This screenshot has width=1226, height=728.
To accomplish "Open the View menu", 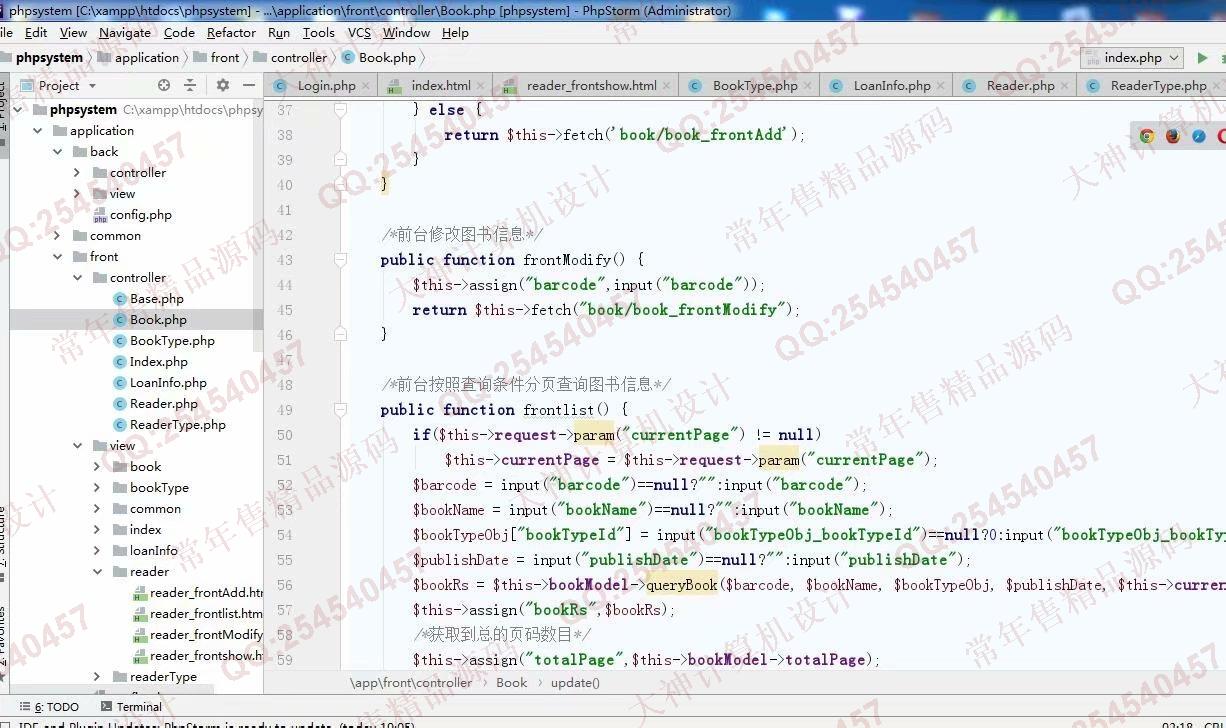I will 74,32.
